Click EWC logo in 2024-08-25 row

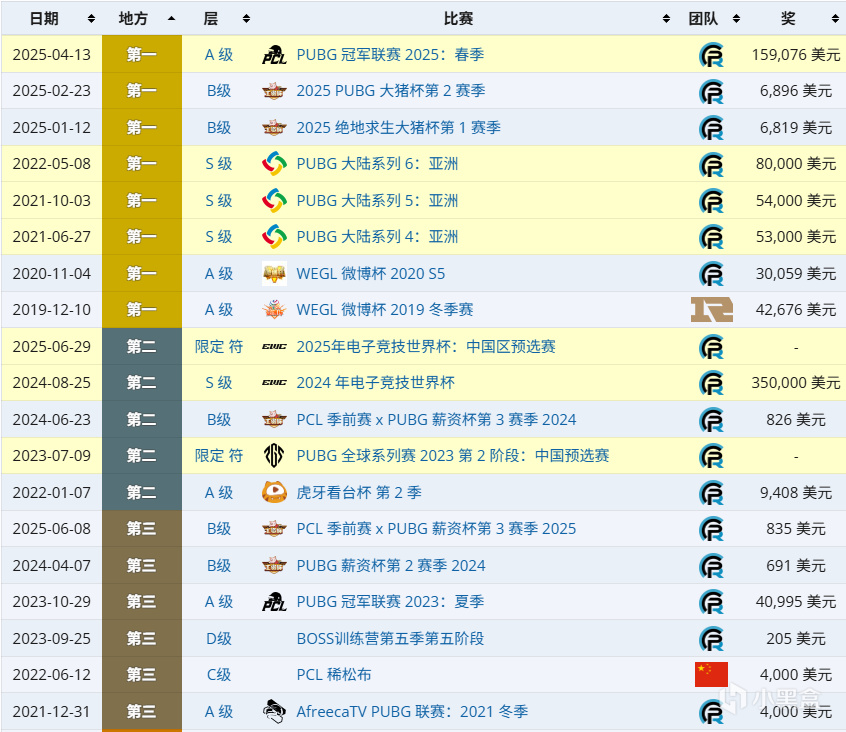point(274,382)
